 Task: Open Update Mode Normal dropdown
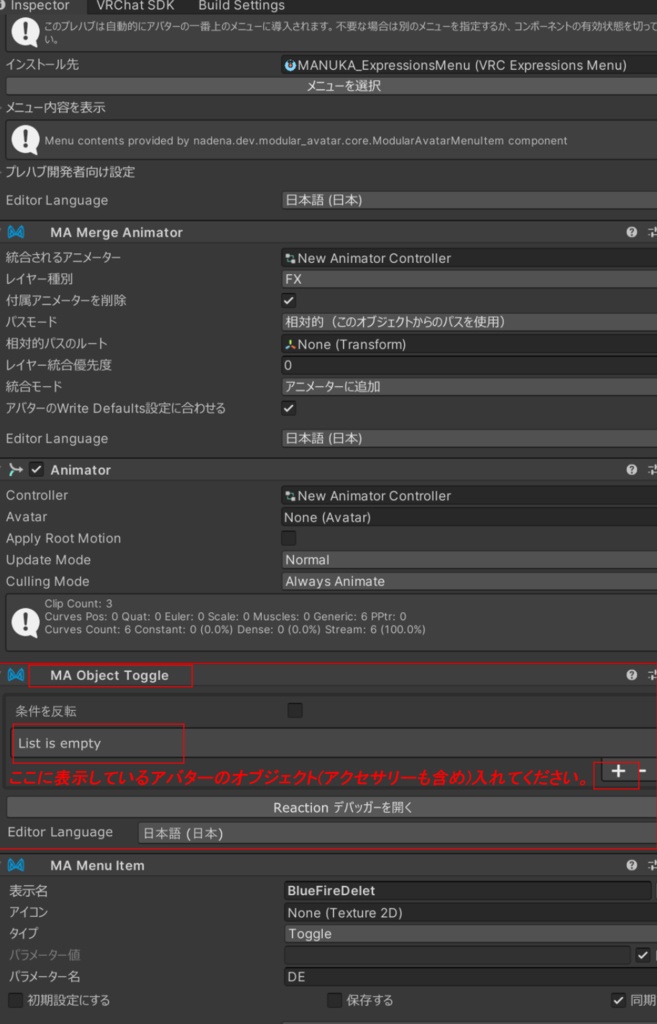coord(469,560)
